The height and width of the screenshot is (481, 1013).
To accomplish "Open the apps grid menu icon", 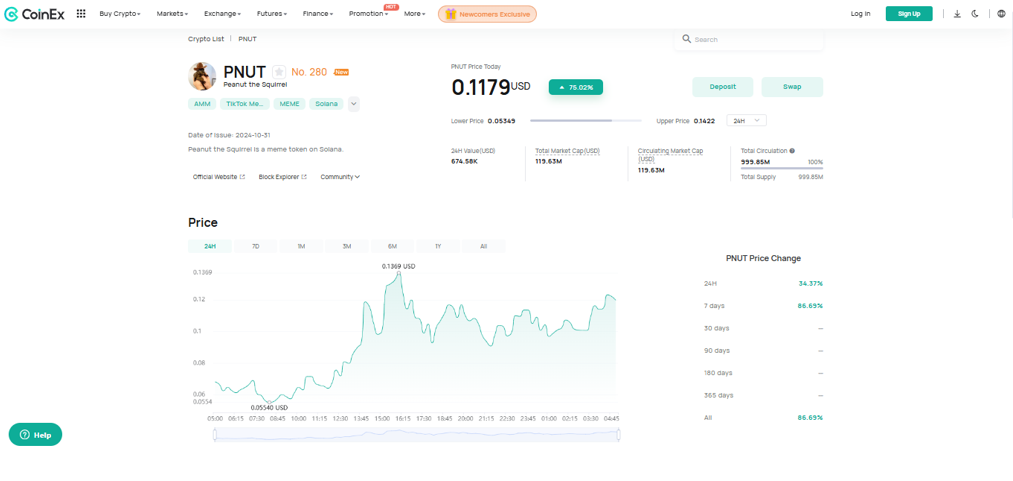I will click(81, 14).
